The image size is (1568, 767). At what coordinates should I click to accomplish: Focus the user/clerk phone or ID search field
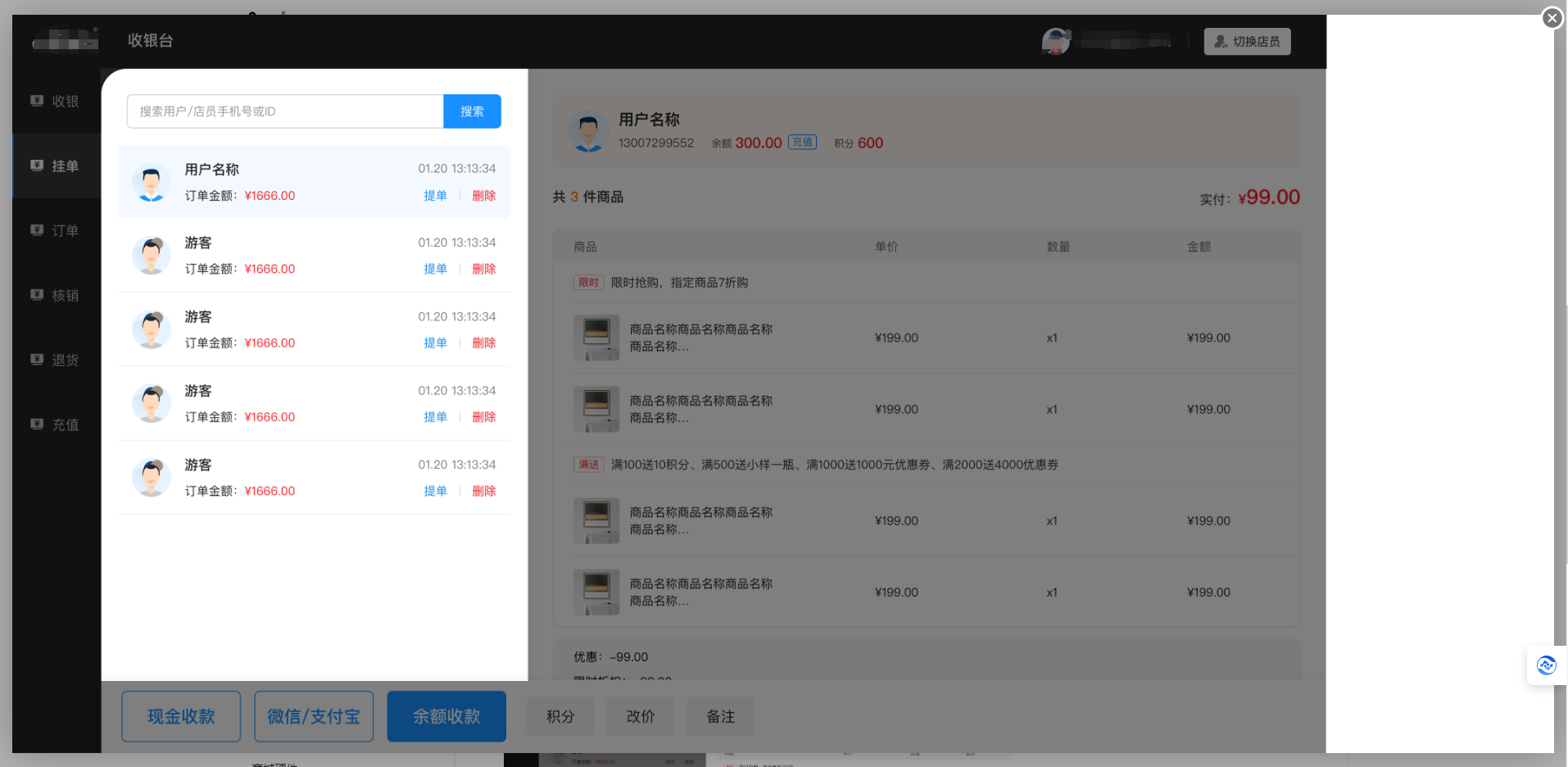[x=285, y=111]
